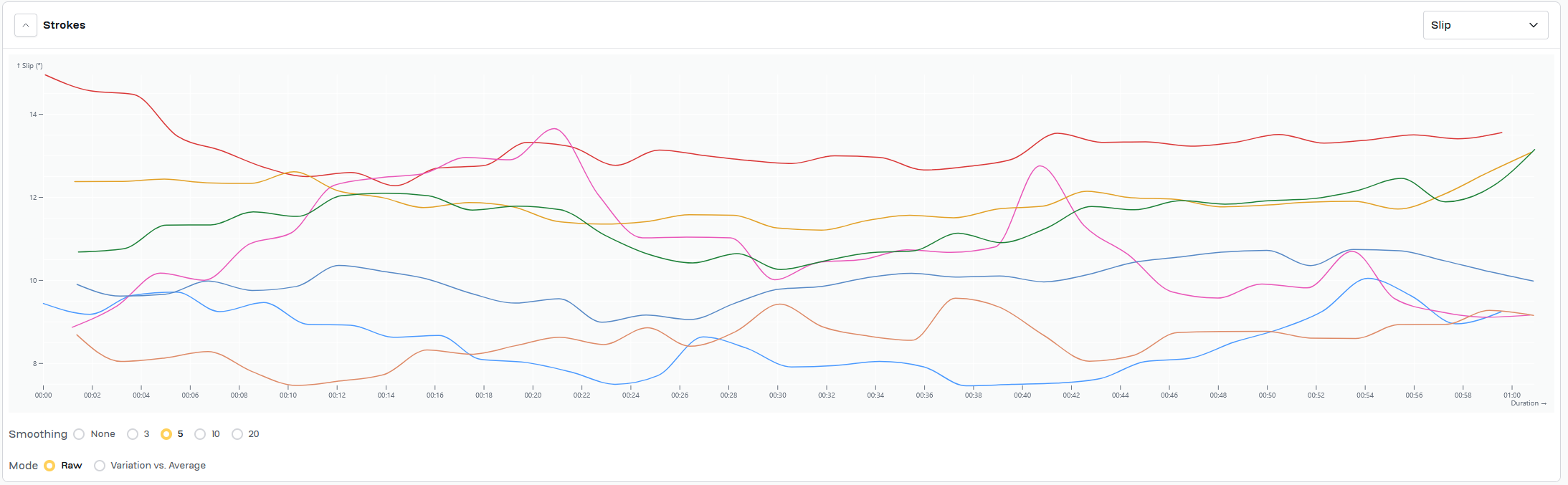Click the Duration axis label
This screenshot has width=1568, height=485.
(1528, 403)
